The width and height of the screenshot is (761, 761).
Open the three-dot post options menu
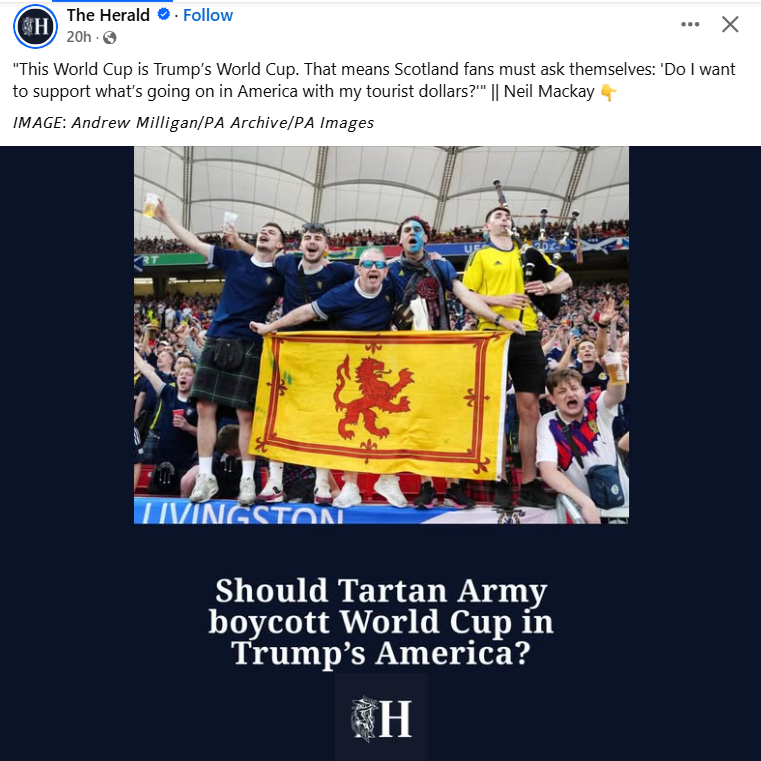pos(690,24)
